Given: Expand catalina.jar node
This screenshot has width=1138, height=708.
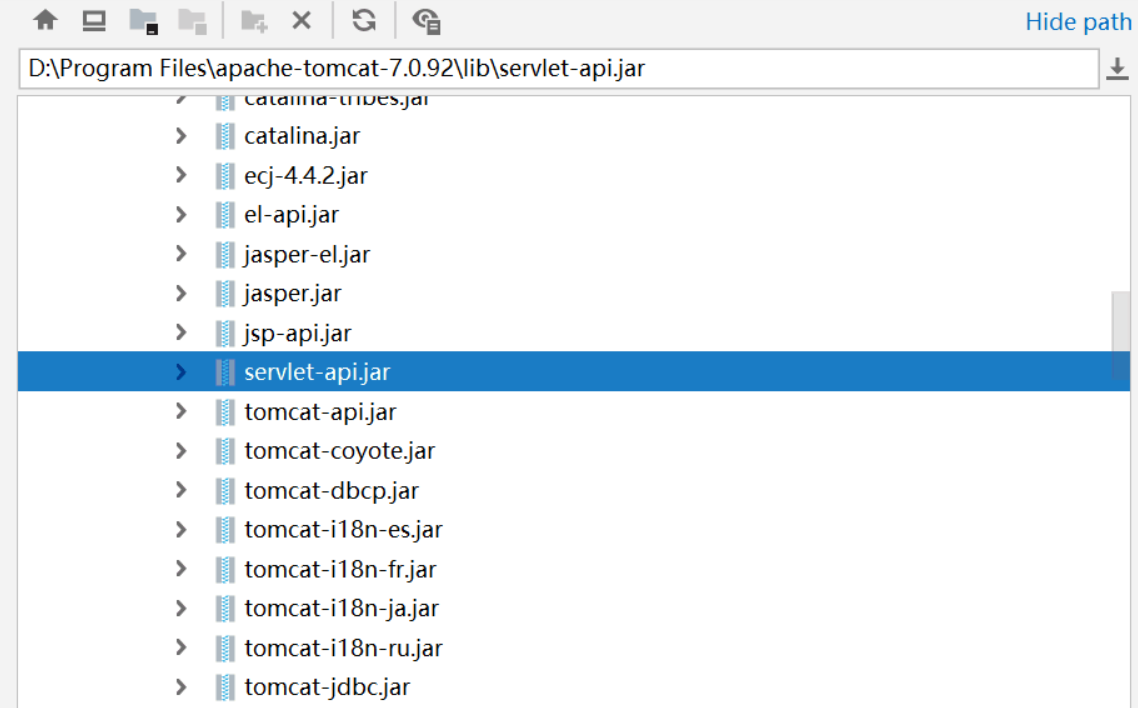Looking at the screenshot, I should pos(181,136).
